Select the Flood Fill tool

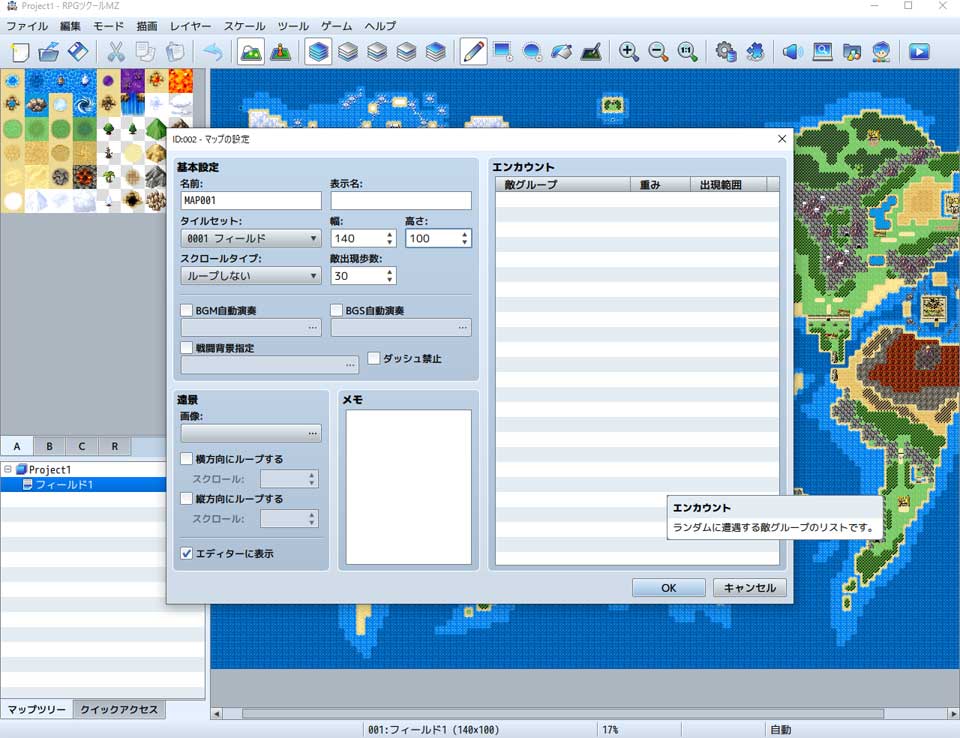(x=561, y=52)
